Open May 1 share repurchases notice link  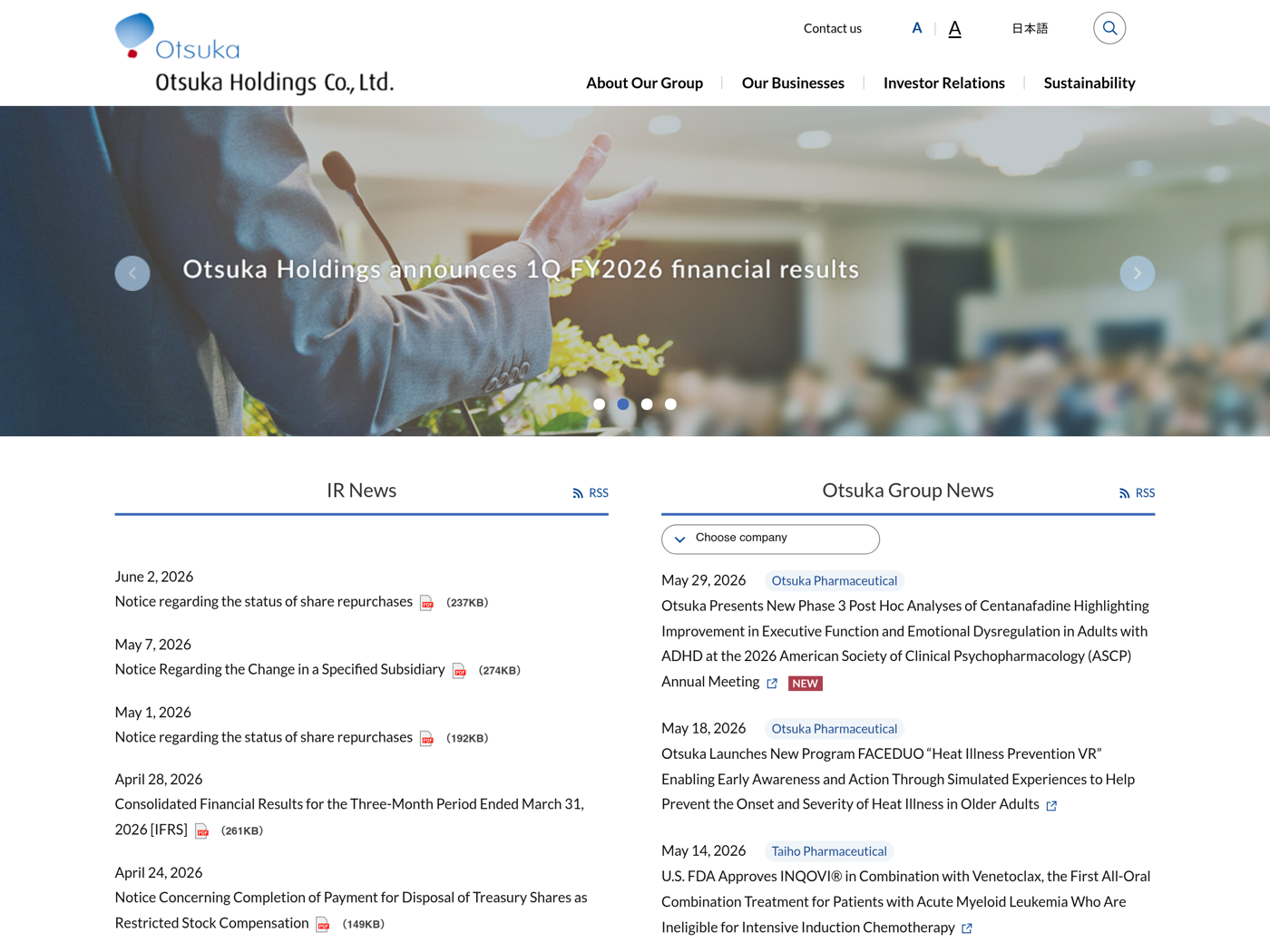pos(264,737)
